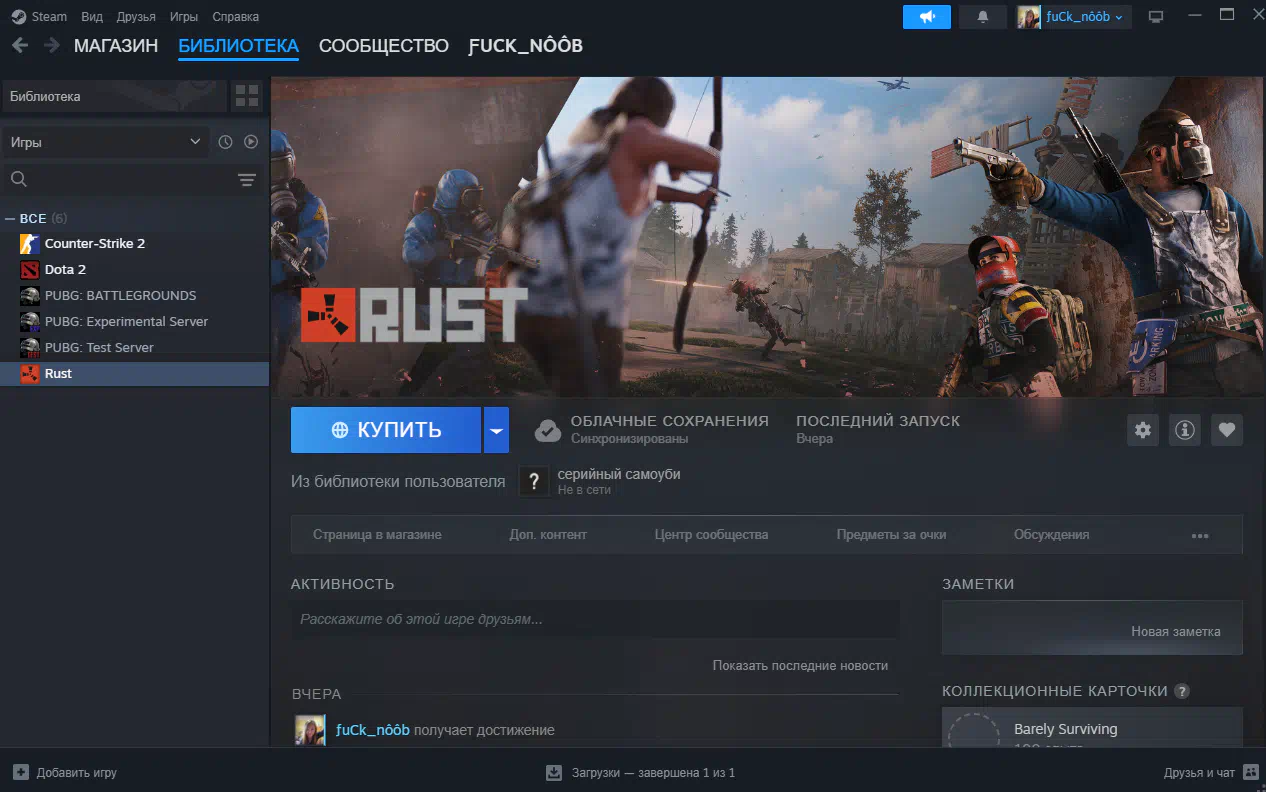This screenshot has width=1266, height=792.
Task: Open Друзья и чат text
Action: 1200,773
